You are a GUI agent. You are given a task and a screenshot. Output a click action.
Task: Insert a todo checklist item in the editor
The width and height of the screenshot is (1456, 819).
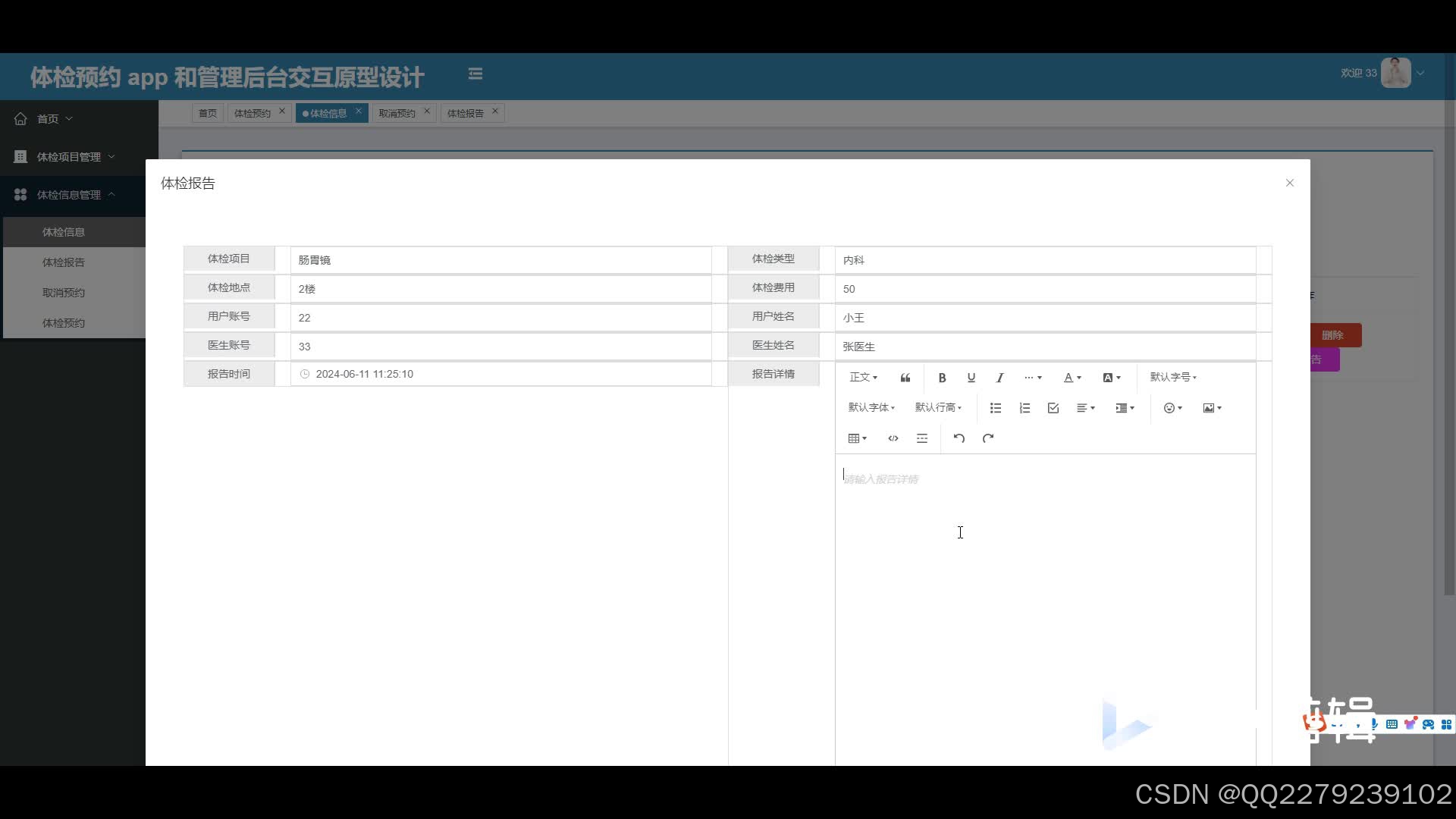coord(1053,408)
